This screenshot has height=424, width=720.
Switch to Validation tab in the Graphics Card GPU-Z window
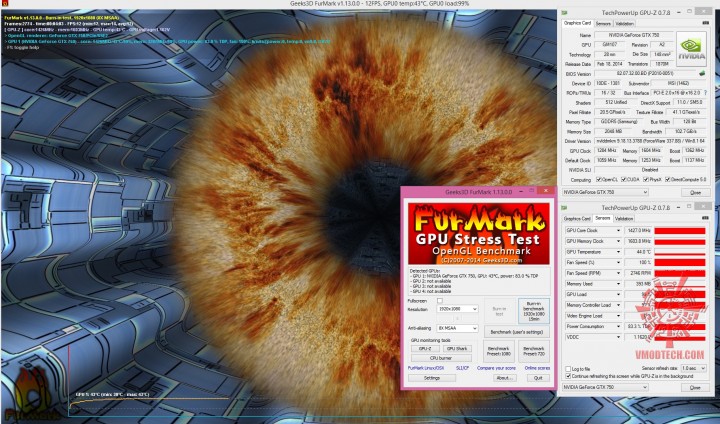pyautogui.click(x=624, y=23)
